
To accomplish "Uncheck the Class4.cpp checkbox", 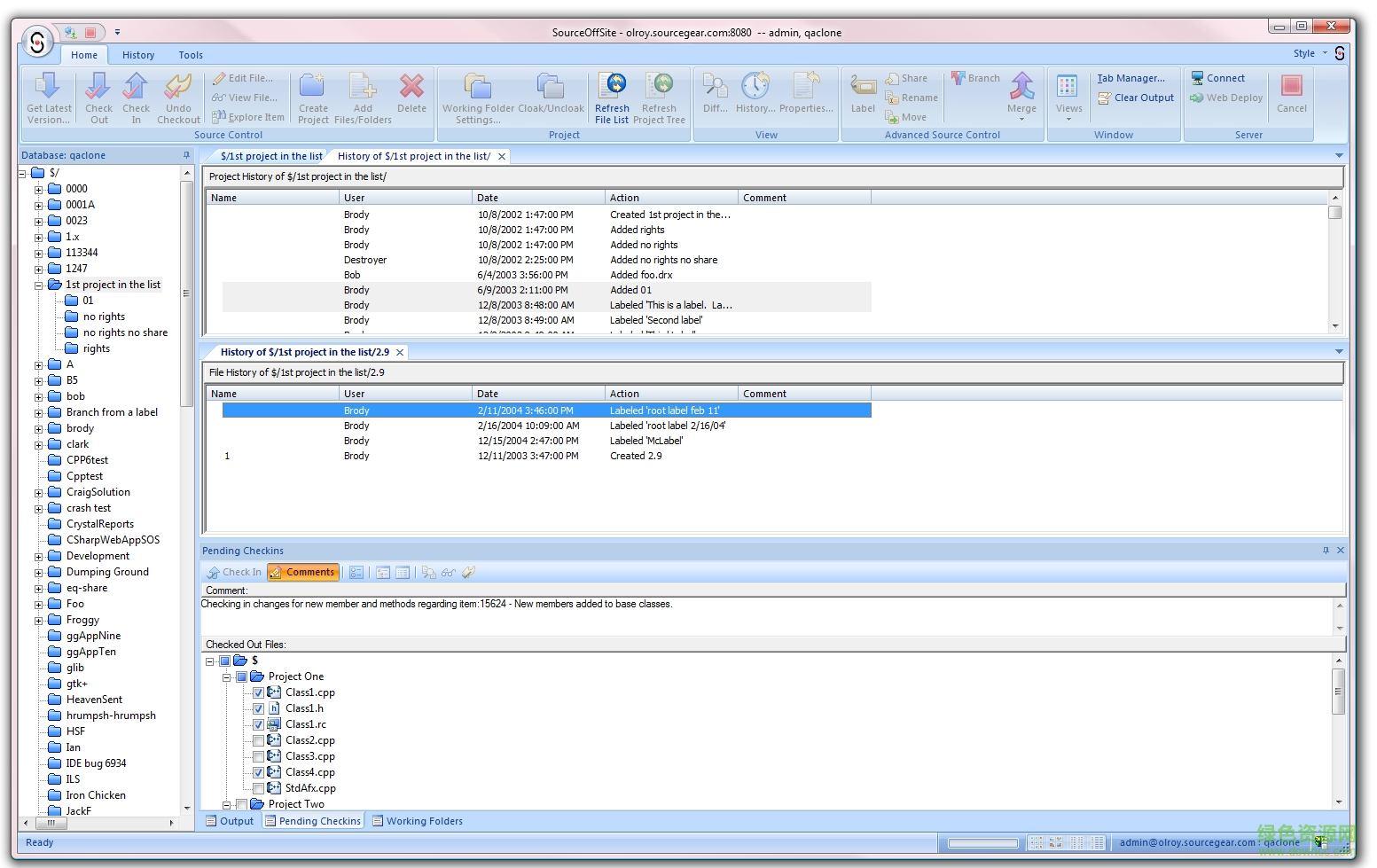I will tap(259, 772).
